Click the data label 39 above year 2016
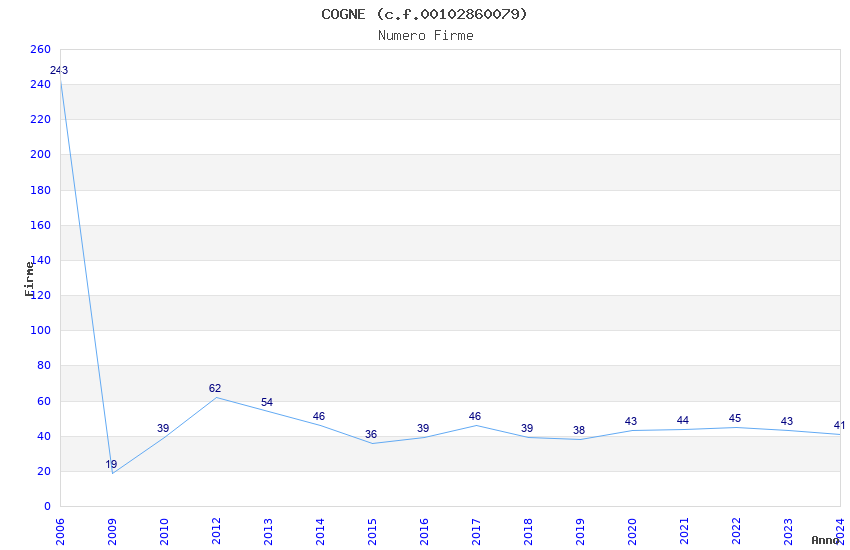The width and height of the screenshot is (850, 550). coord(423,428)
